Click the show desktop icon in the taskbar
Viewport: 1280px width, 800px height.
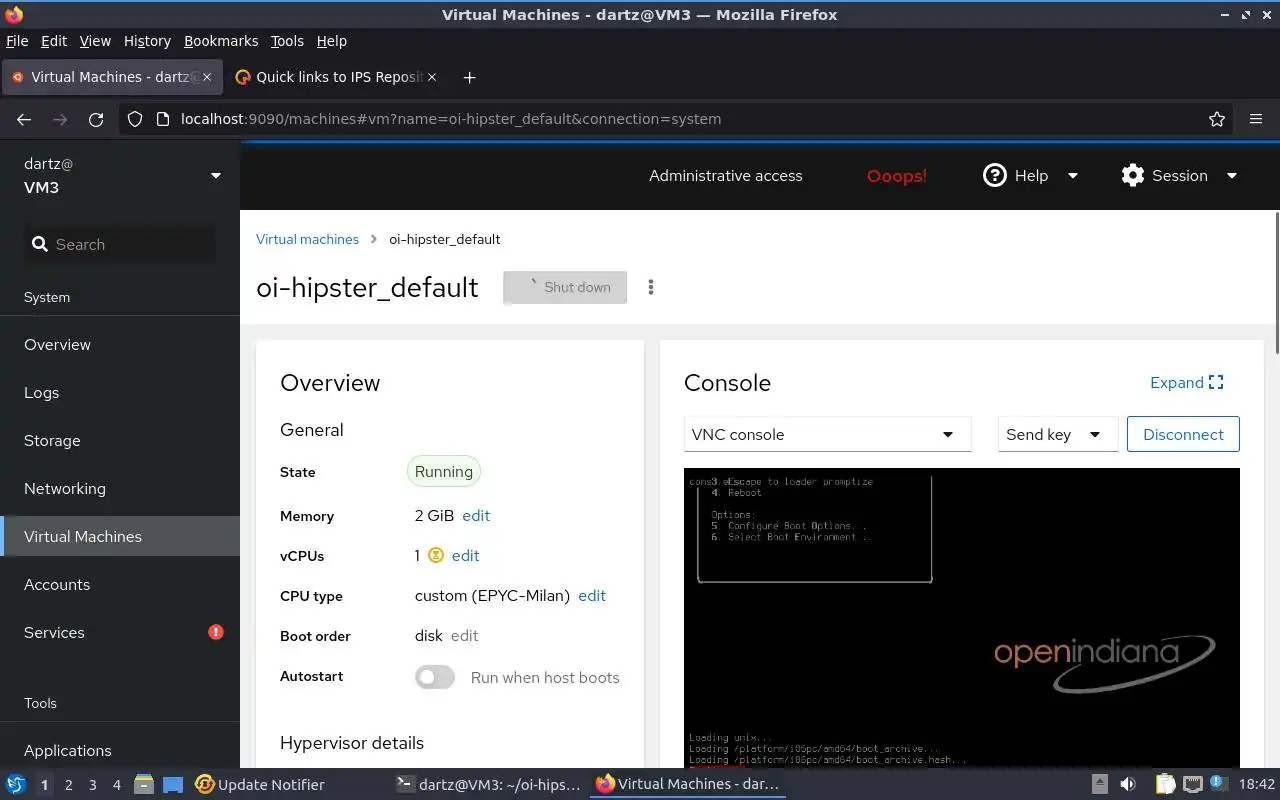pyautogui.click(x=173, y=784)
